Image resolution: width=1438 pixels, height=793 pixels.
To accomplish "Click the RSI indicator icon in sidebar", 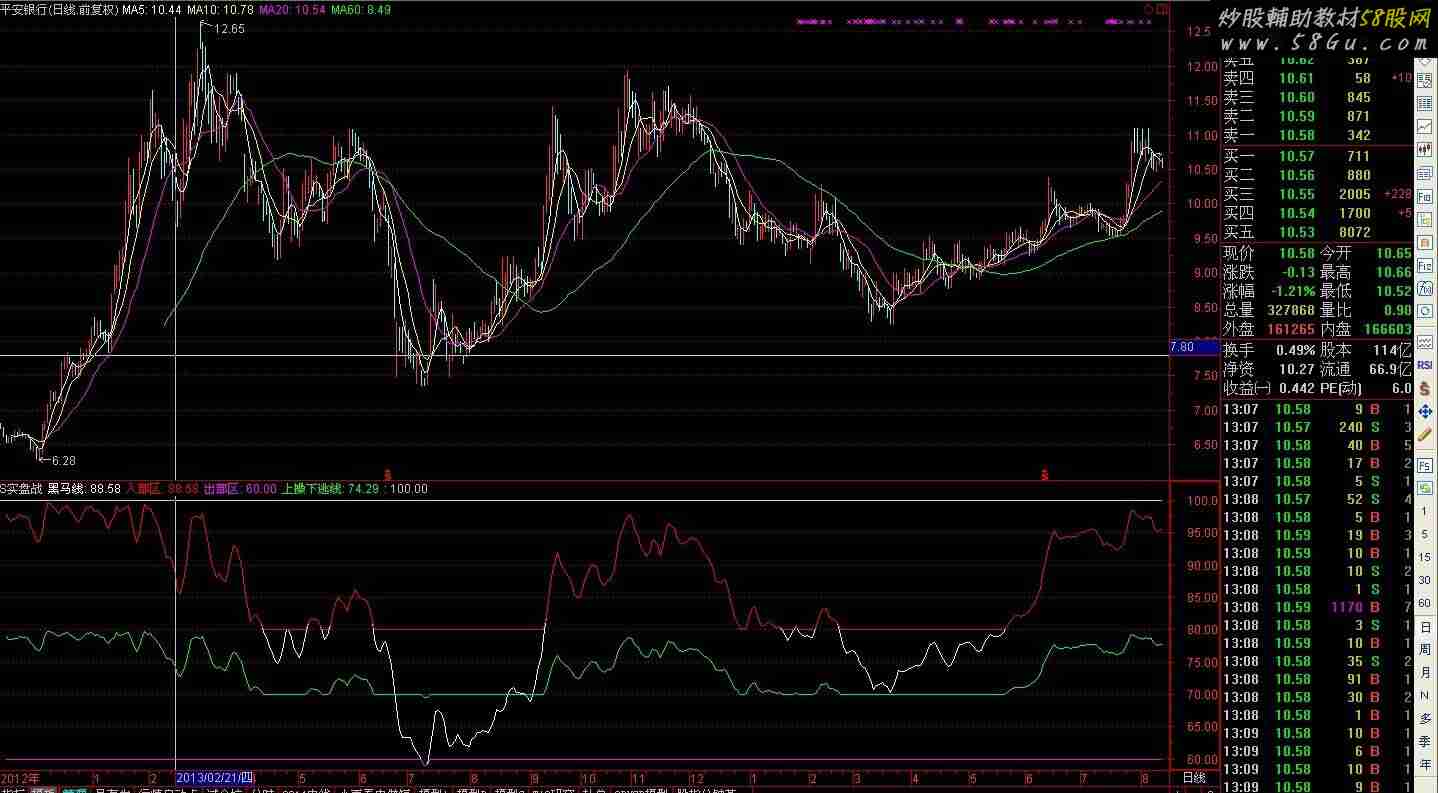I will (x=1424, y=366).
